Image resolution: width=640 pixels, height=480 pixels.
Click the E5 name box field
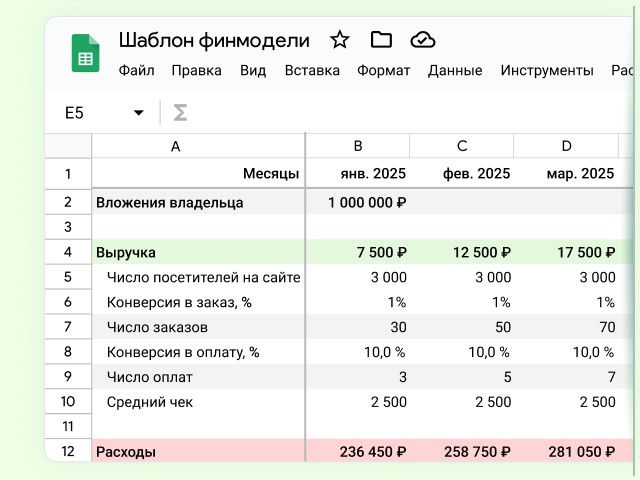coord(74,113)
